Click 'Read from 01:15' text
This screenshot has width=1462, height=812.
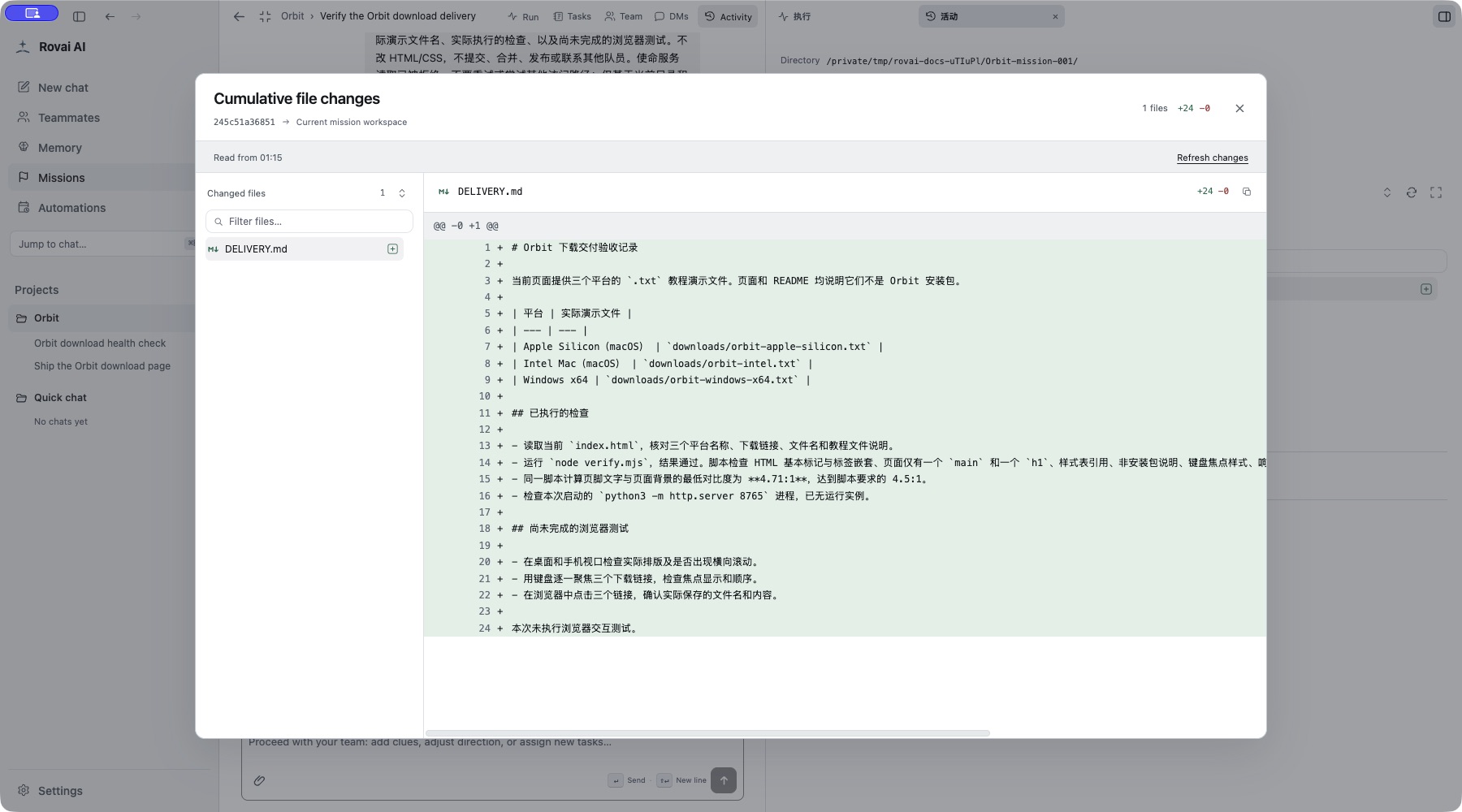point(248,158)
